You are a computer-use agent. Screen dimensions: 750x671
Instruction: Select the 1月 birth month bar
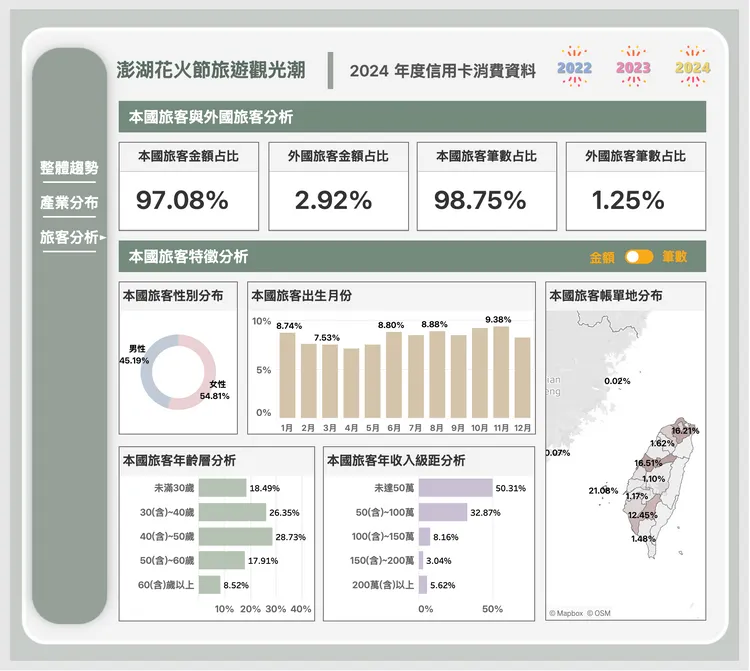point(287,376)
